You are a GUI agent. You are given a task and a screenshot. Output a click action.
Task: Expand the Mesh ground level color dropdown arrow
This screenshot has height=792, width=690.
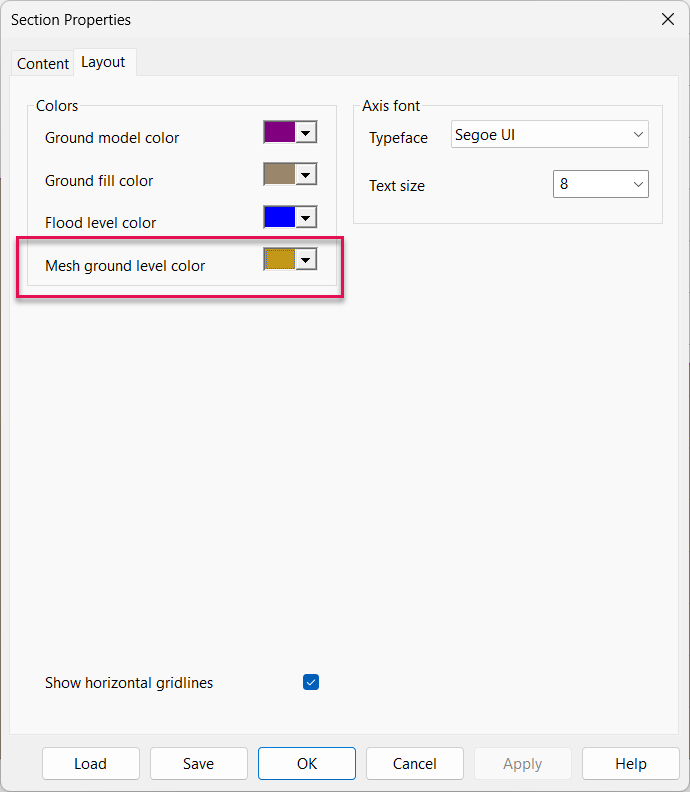coord(306,259)
